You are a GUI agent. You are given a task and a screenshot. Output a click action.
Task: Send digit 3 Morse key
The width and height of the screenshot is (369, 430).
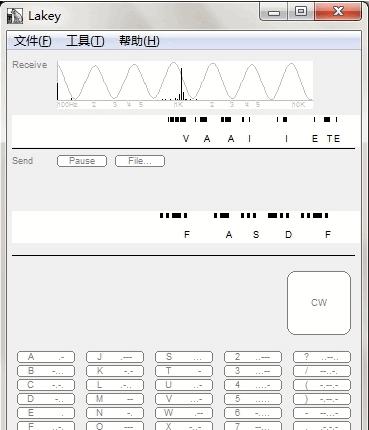253,371
